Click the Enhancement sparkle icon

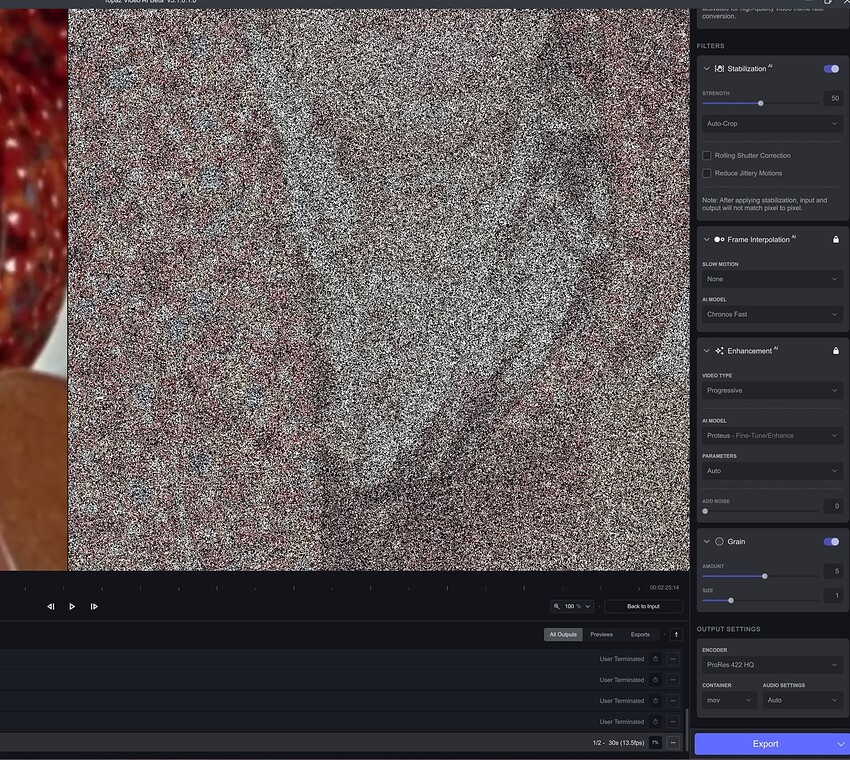tap(719, 351)
